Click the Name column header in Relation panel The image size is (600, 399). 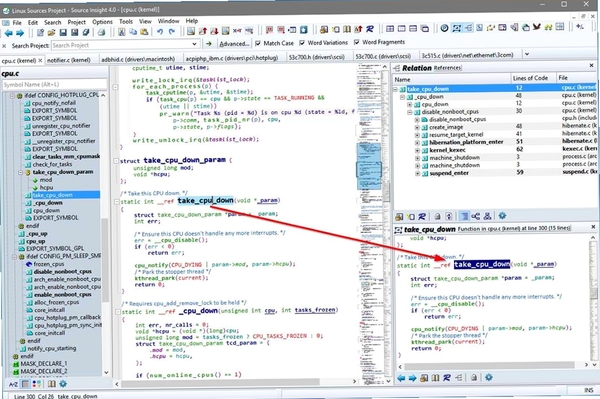[x=452, y=79]
